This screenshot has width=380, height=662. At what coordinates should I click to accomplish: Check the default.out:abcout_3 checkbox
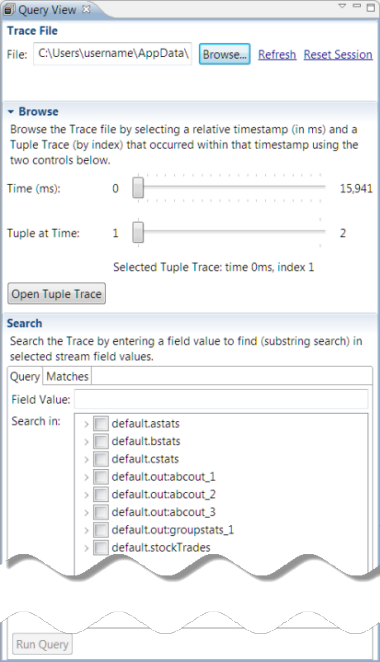tap(100, 512)
